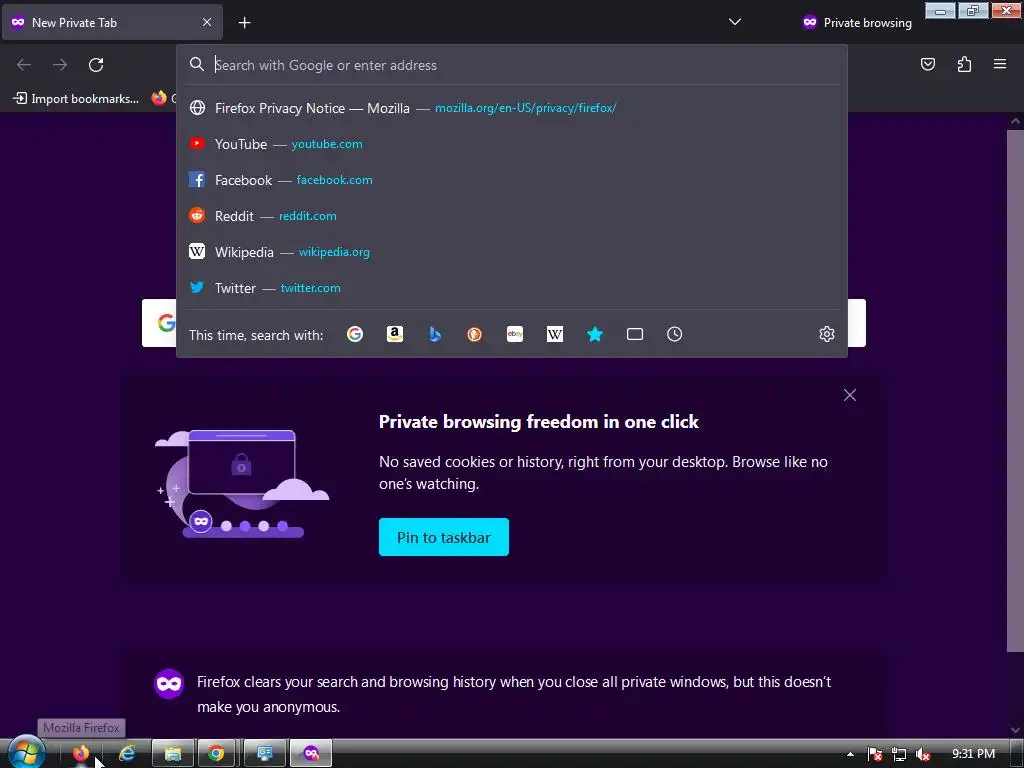
Task: Click the page vertical scrollbar thumb
Action: pyautogui.click(x=1015, y=391)
